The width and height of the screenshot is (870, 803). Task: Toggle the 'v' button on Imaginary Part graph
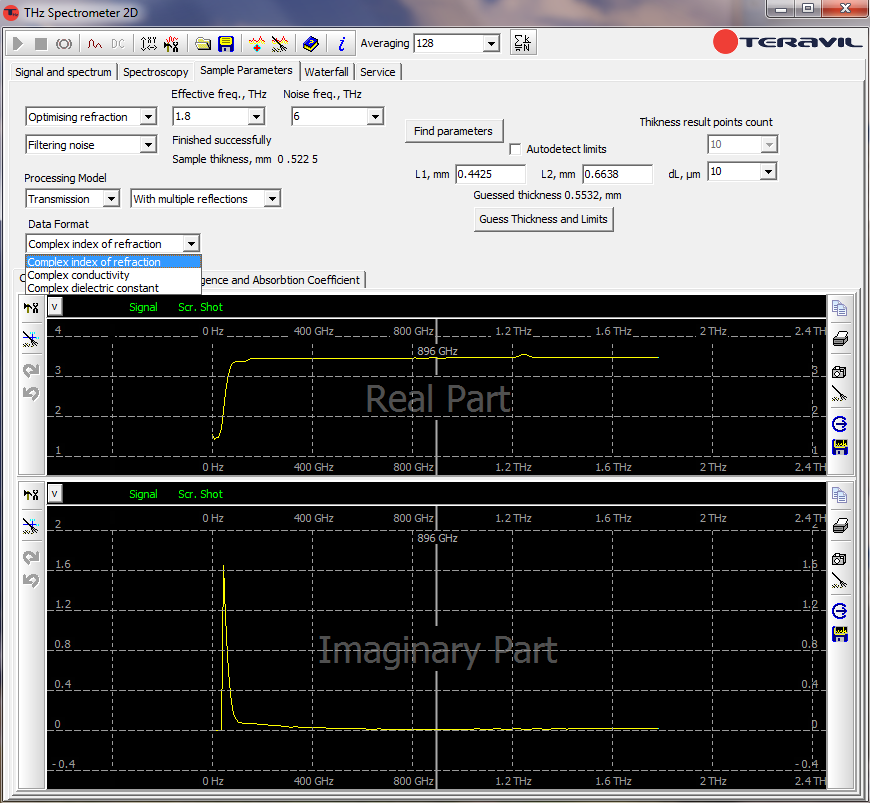pos(55,493)
